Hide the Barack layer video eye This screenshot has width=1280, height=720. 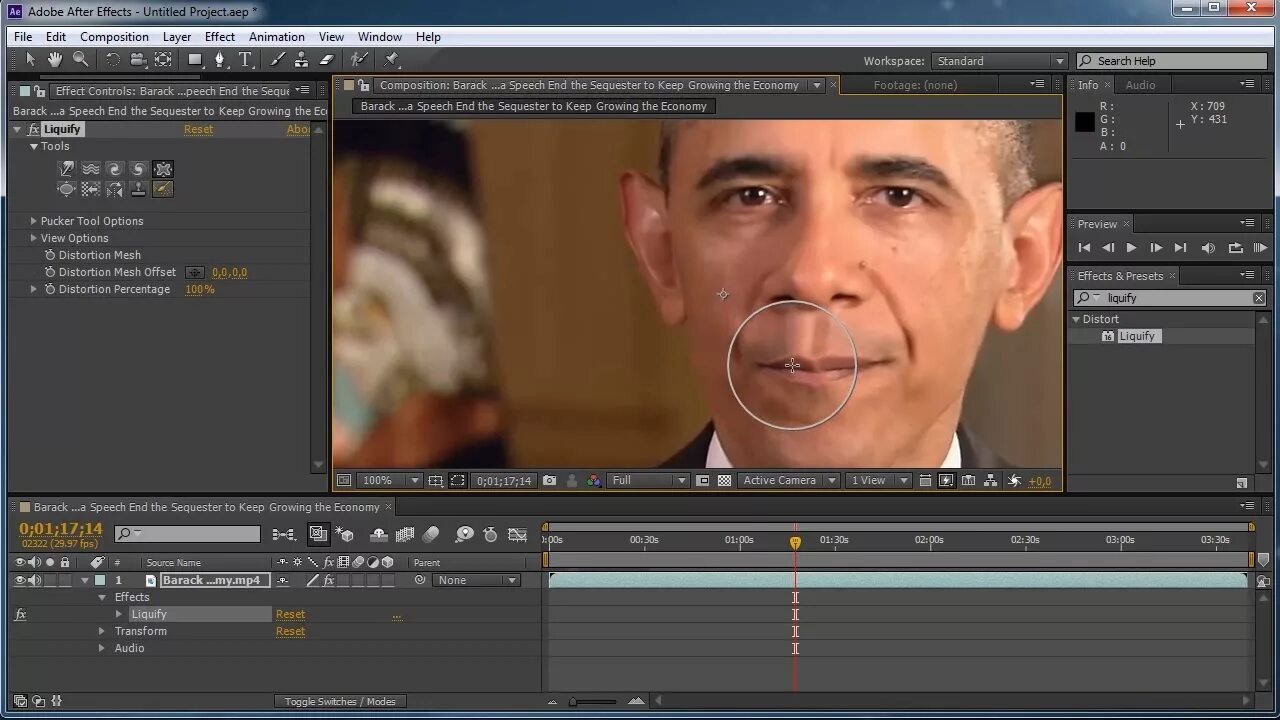20,580
